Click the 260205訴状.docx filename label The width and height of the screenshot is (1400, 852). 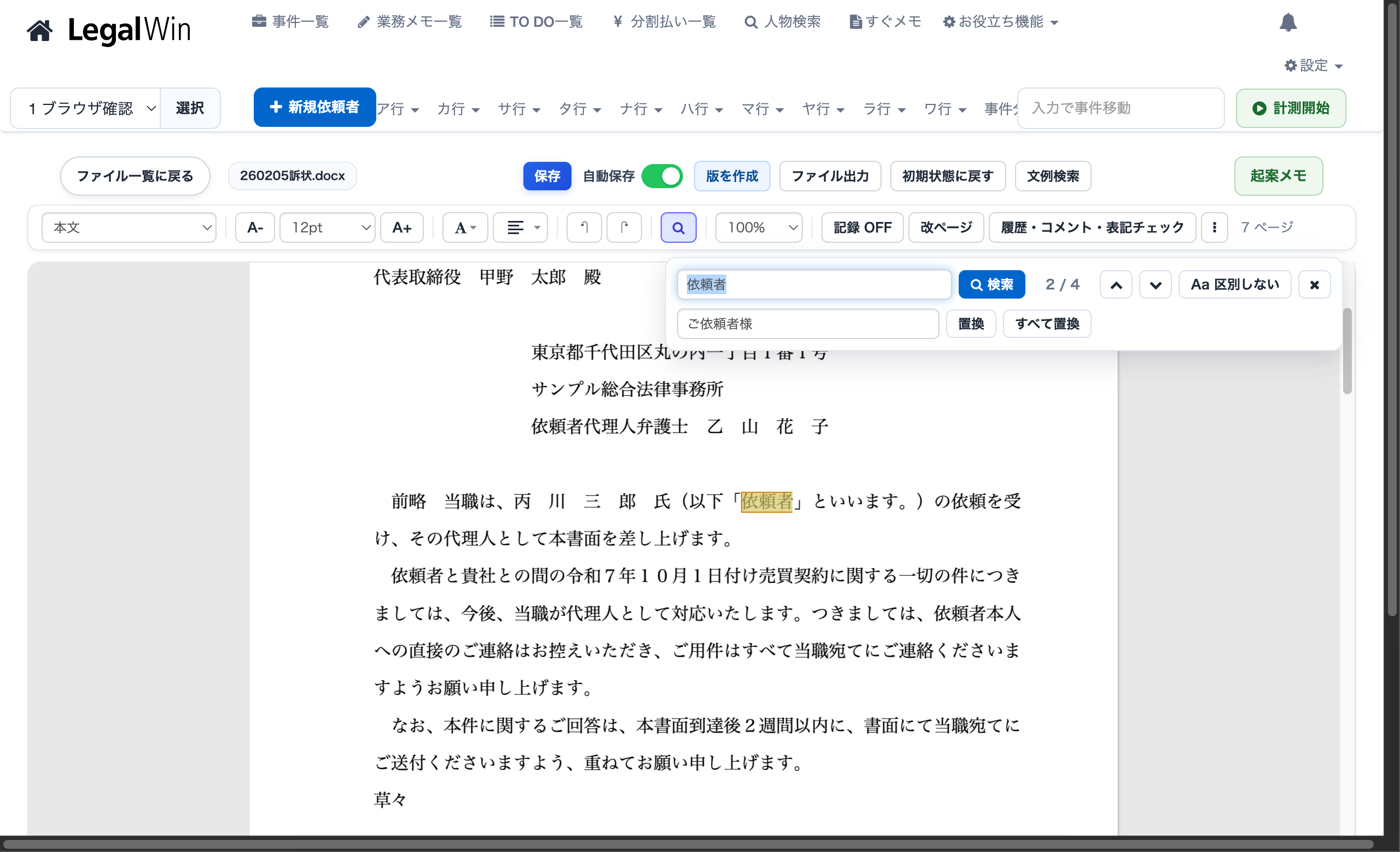point(292,176)
